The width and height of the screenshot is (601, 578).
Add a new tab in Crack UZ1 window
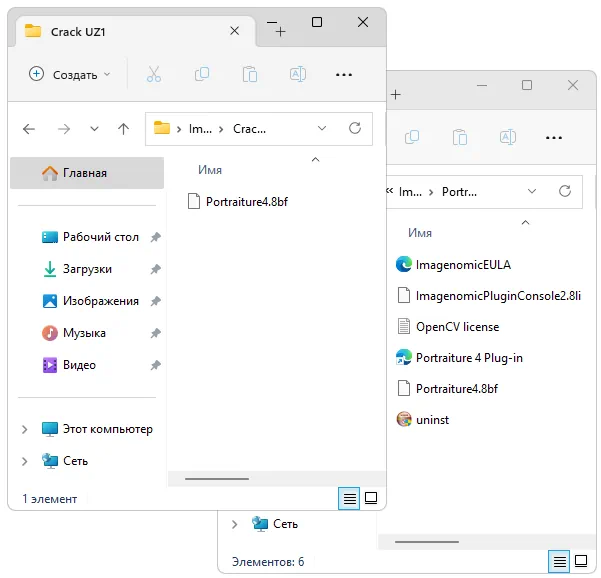tap(281, 31)
